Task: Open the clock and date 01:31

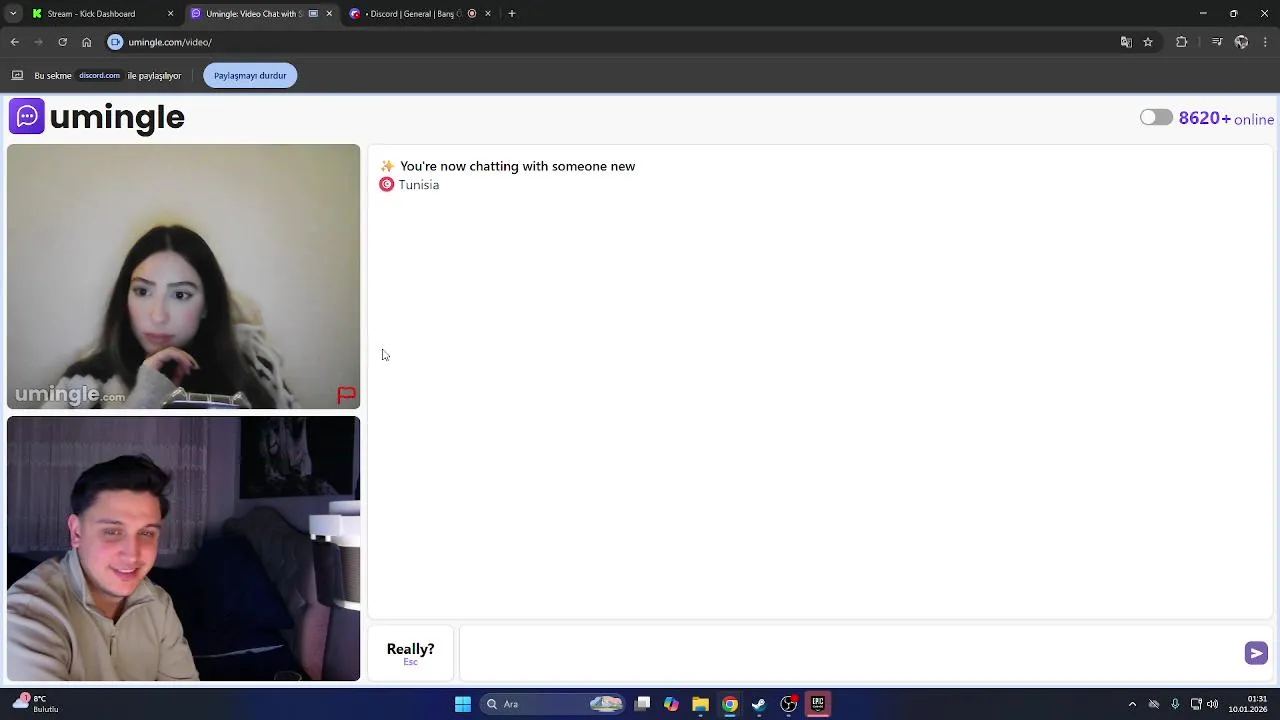Action: coord(1249,704)
